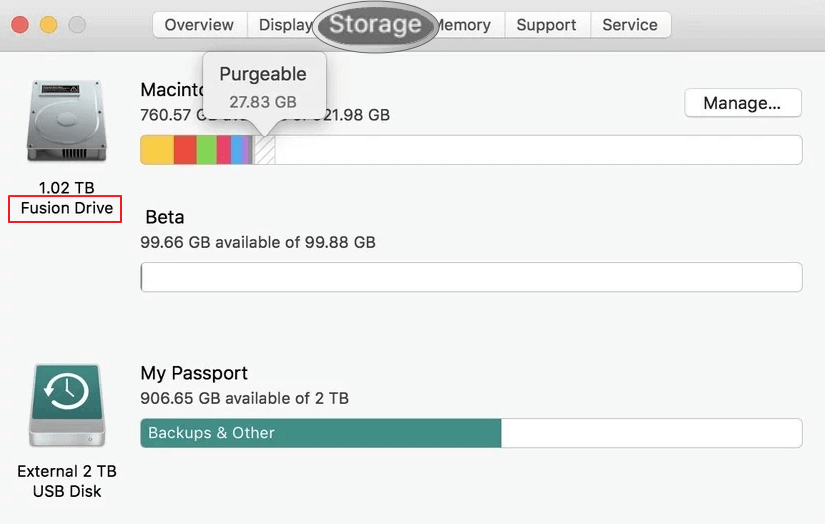Click the Fusion Drive label
Viewport: 825px width, 524px height.
click(66, 209)
